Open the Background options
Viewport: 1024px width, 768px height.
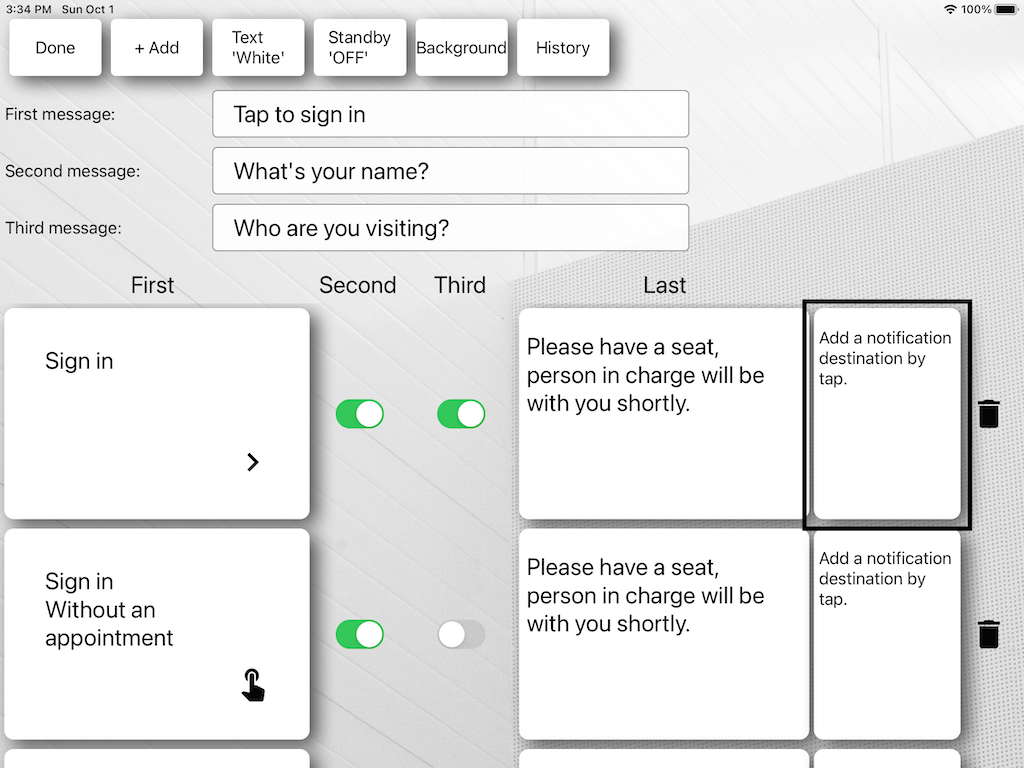(x=462, y=48)
